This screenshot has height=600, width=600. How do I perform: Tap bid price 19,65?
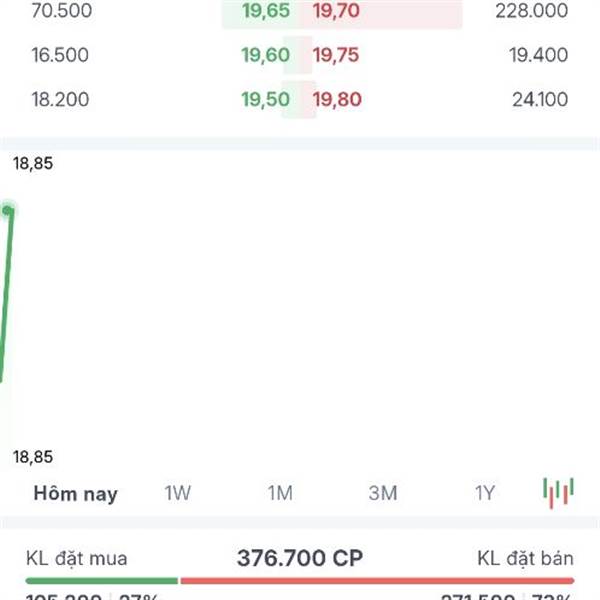tap(266, 10)
